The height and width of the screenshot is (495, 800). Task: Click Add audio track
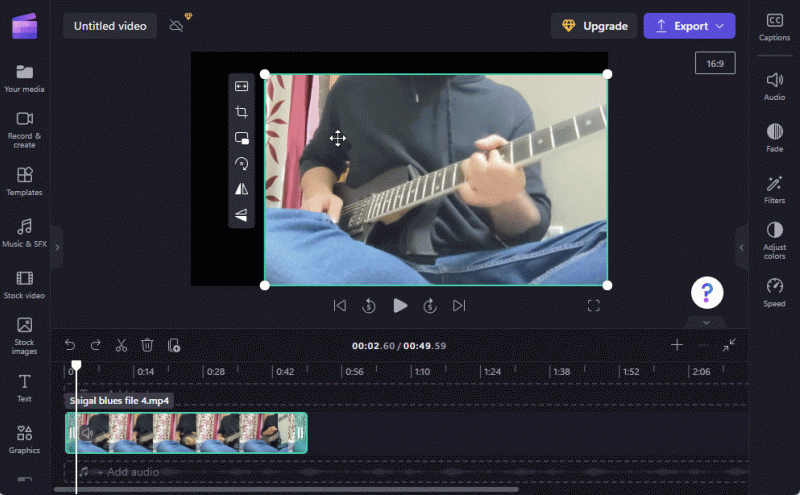128,473
